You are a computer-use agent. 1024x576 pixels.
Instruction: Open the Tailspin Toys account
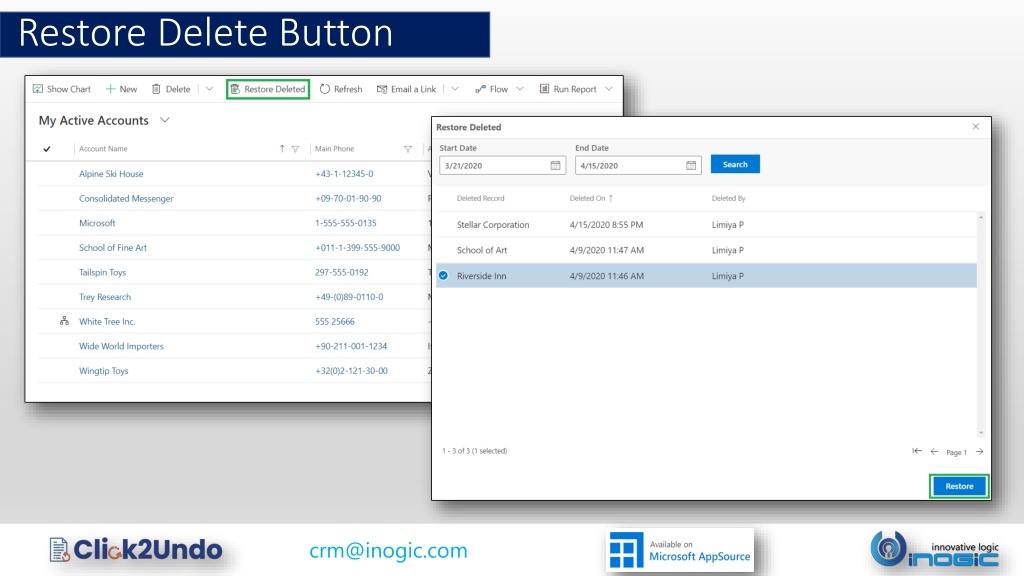pos(103,272)
